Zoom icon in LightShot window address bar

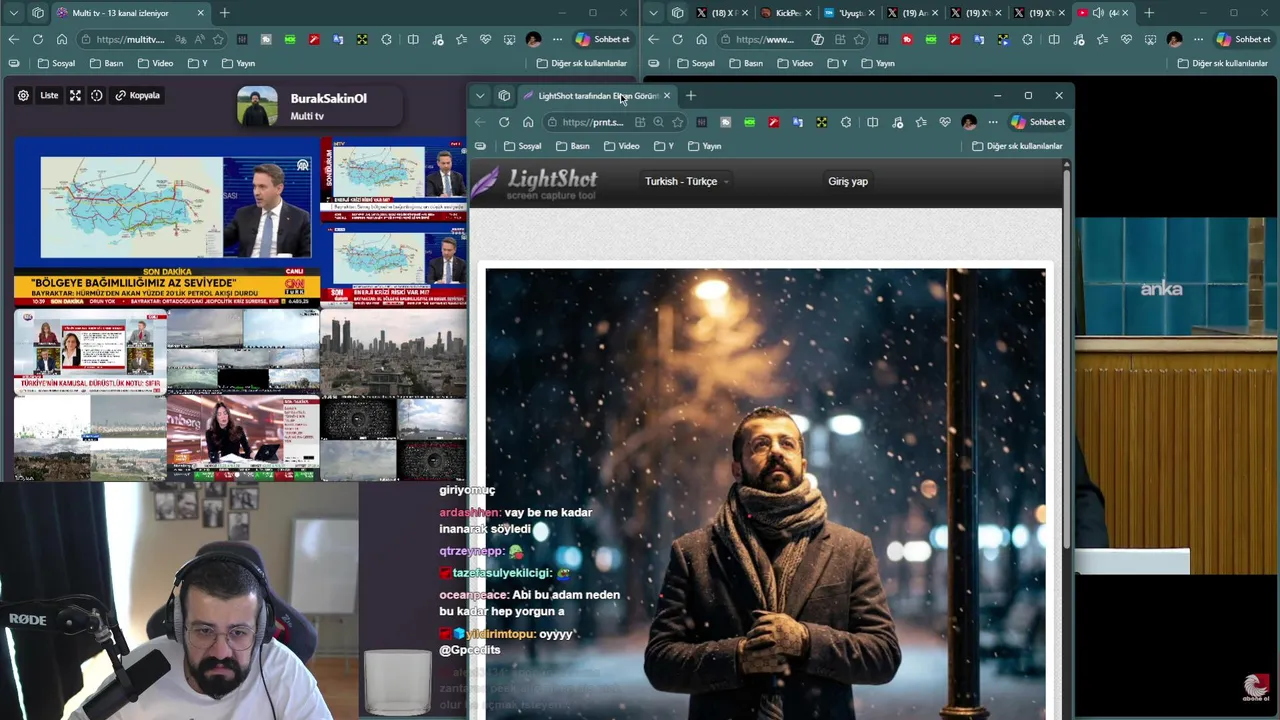point(658,122)
